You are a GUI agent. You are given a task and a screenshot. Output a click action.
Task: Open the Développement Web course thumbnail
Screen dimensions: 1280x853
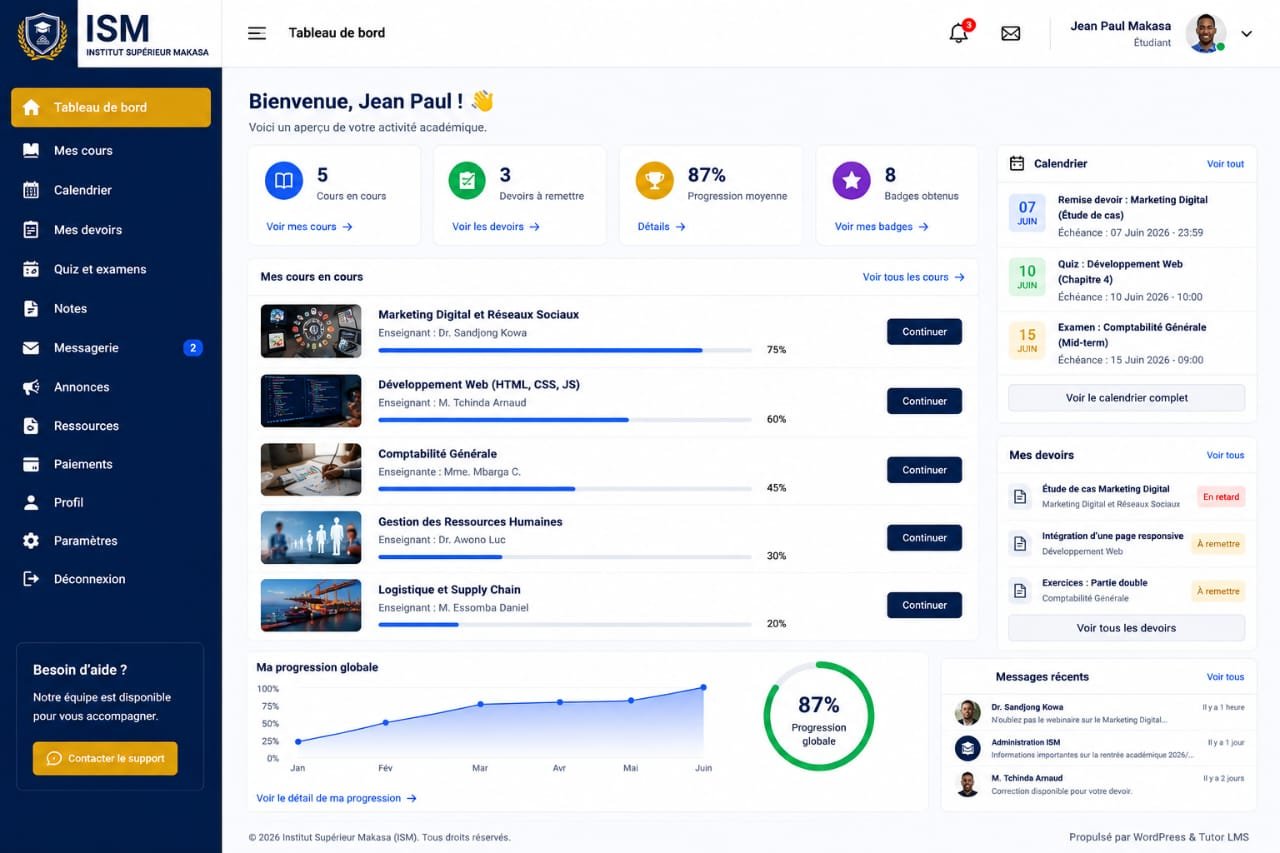pyautogui.click(x=311, y=401)
